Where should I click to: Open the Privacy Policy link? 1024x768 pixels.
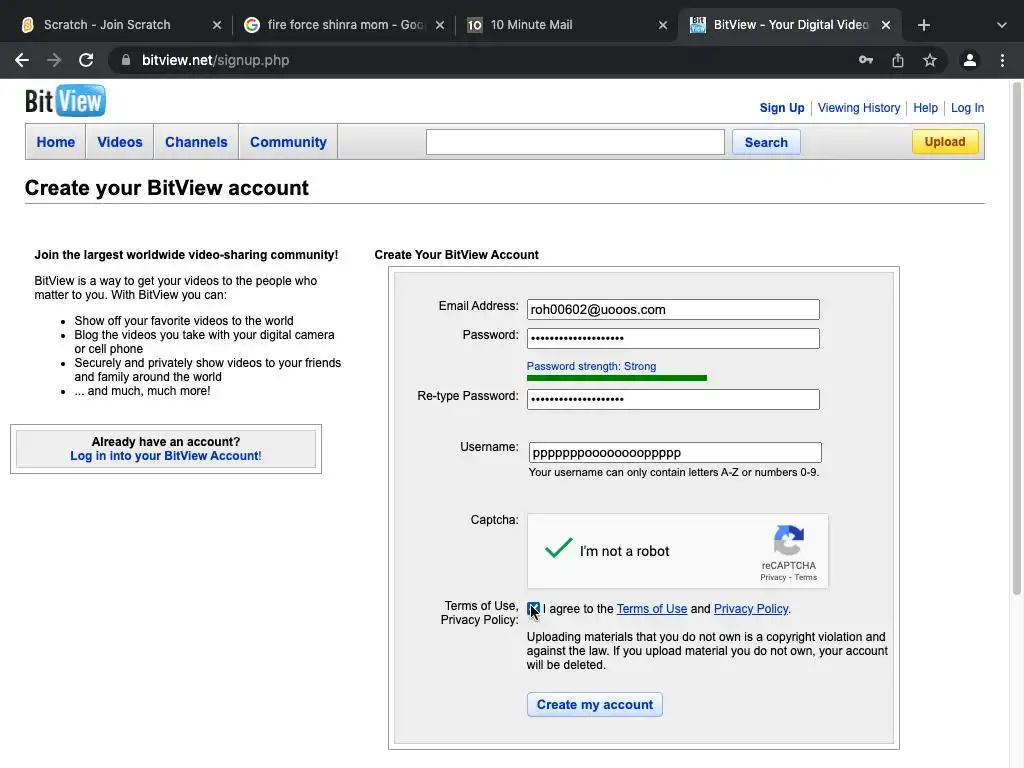(x=751, y=609)
